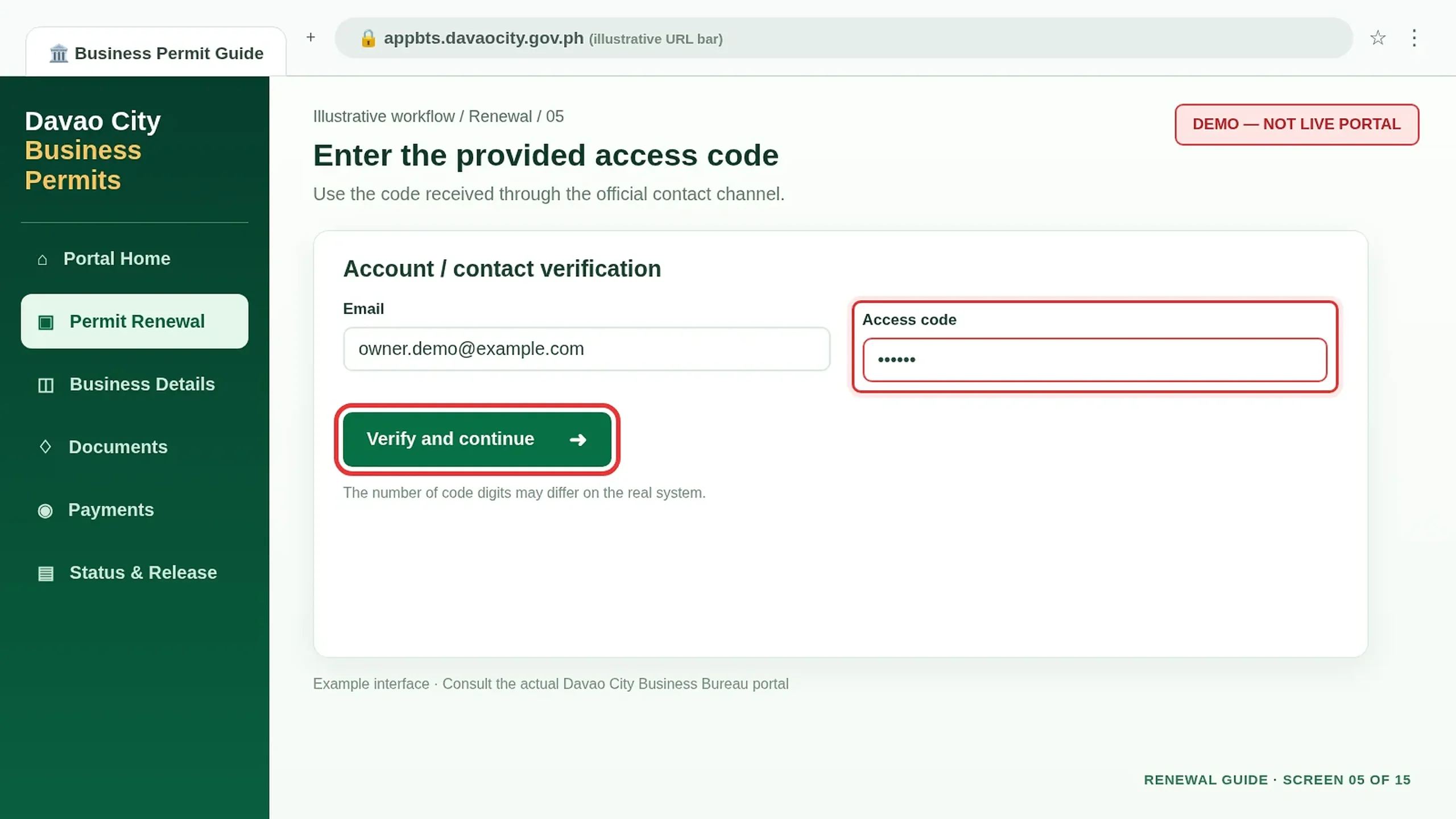The width and height of the screenshot is (1456, 819).
Task: Open a new browser tab with plus
Action: tap(311, 38)
